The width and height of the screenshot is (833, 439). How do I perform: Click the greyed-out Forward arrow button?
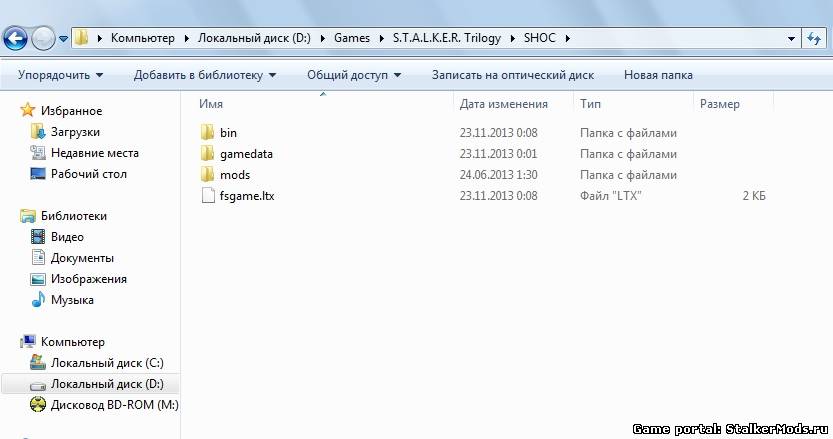(44, 38)
